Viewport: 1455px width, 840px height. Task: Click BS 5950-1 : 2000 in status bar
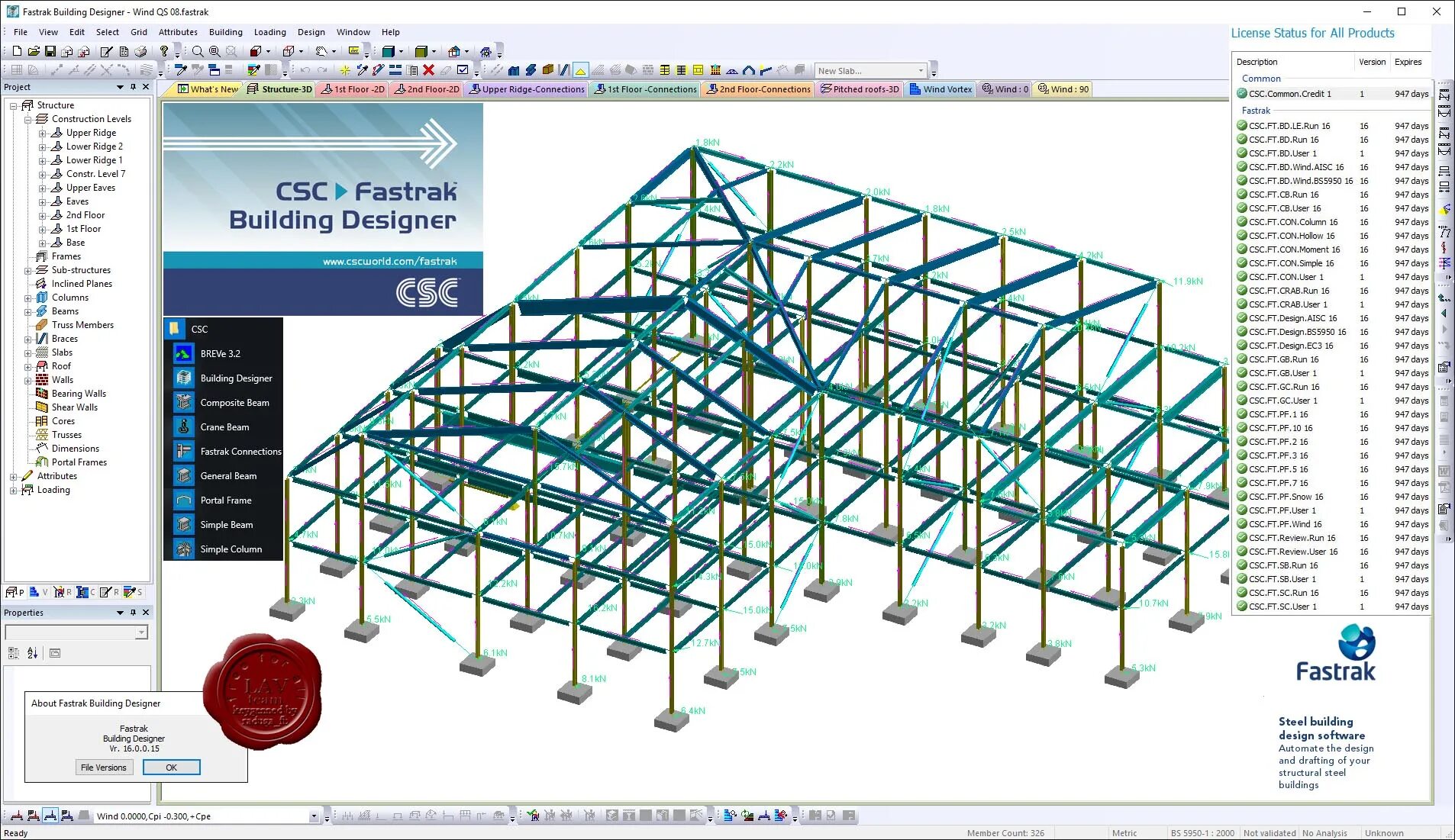click(x=1202, y=833)
